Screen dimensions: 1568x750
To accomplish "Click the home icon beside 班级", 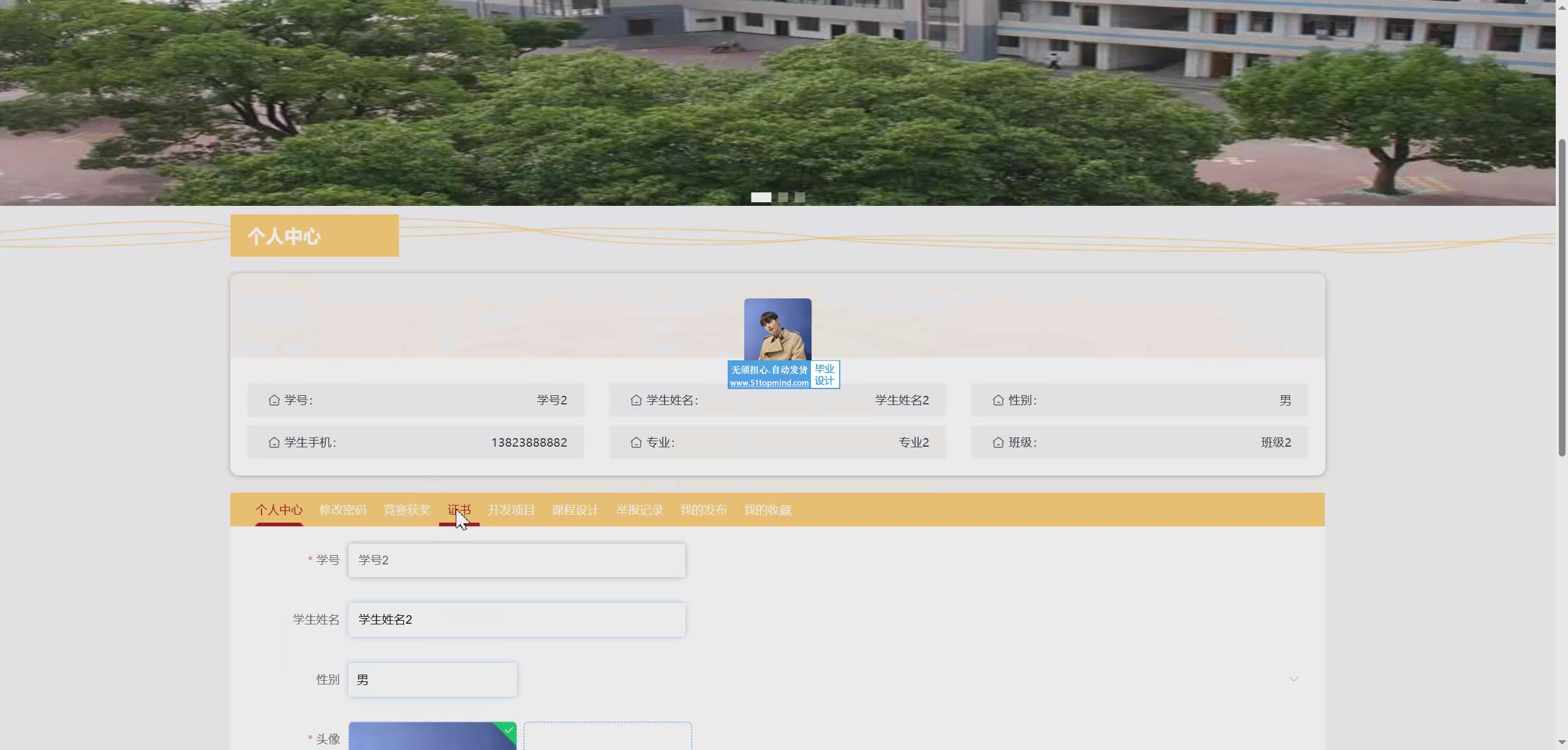I will click(x=998, y=442).
